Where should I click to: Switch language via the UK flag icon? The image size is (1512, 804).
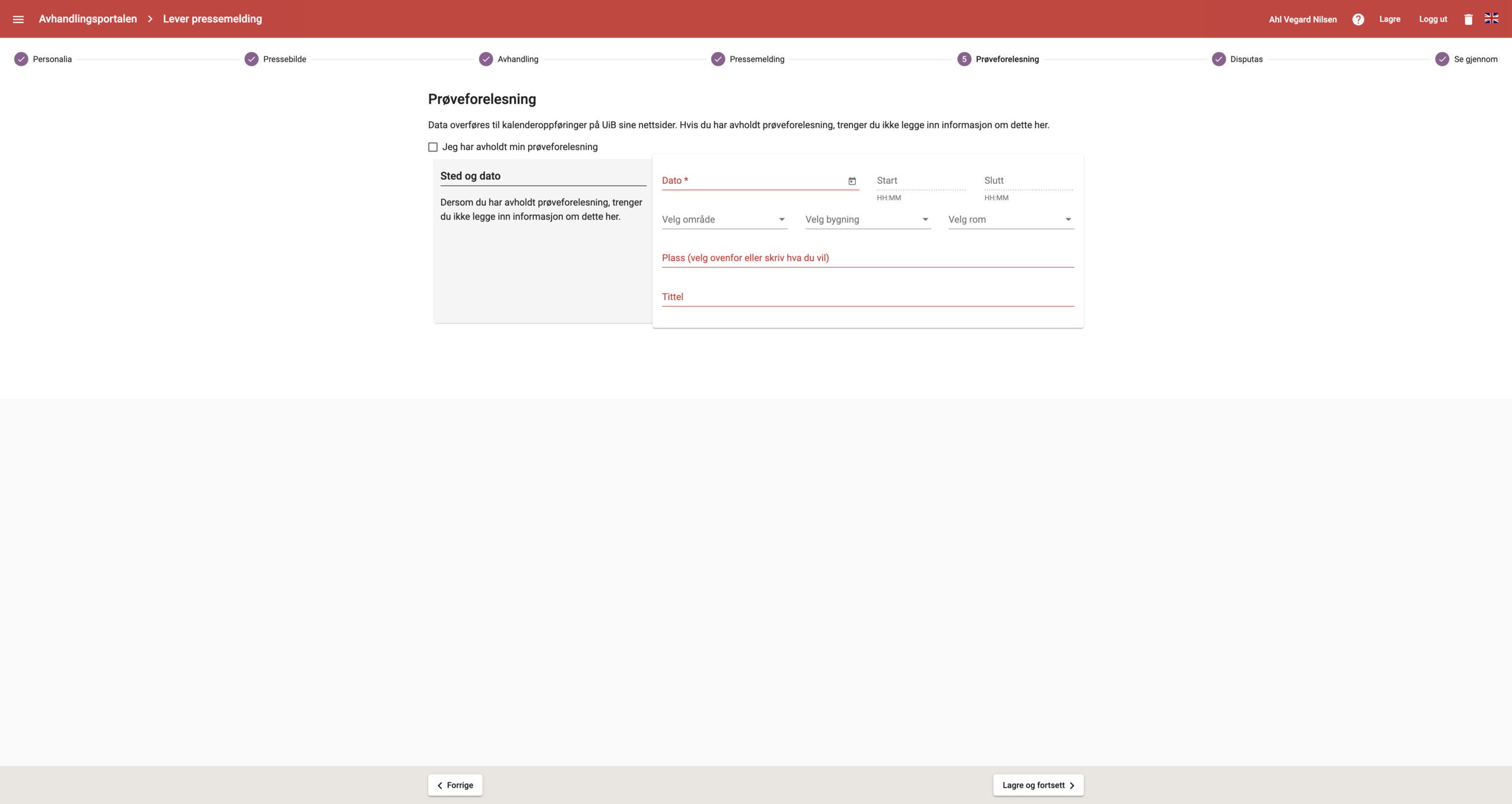pos(1491,19)
